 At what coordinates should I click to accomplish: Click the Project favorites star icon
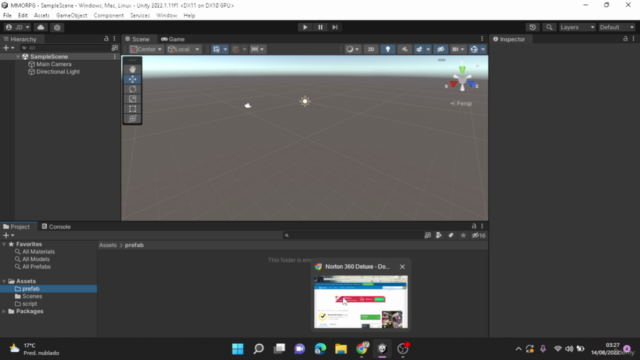463,236
